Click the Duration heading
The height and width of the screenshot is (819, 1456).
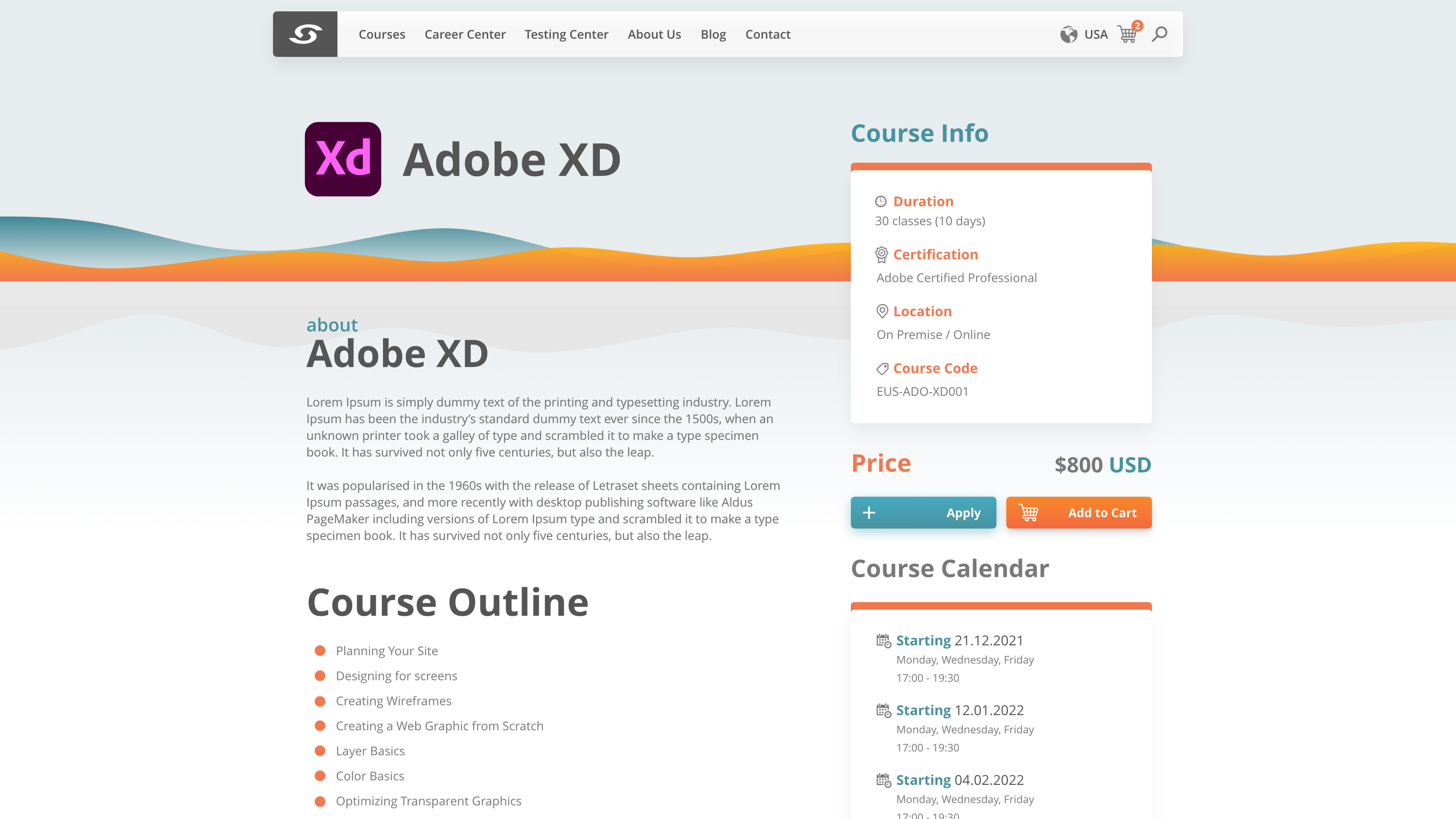click(923, 201)
